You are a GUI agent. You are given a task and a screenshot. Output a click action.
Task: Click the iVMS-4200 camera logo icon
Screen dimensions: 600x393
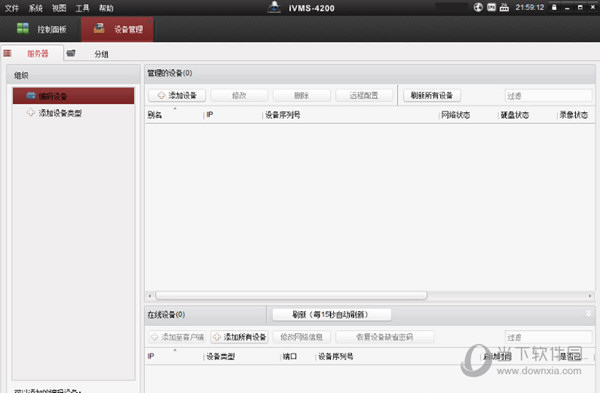click(274, 7)
